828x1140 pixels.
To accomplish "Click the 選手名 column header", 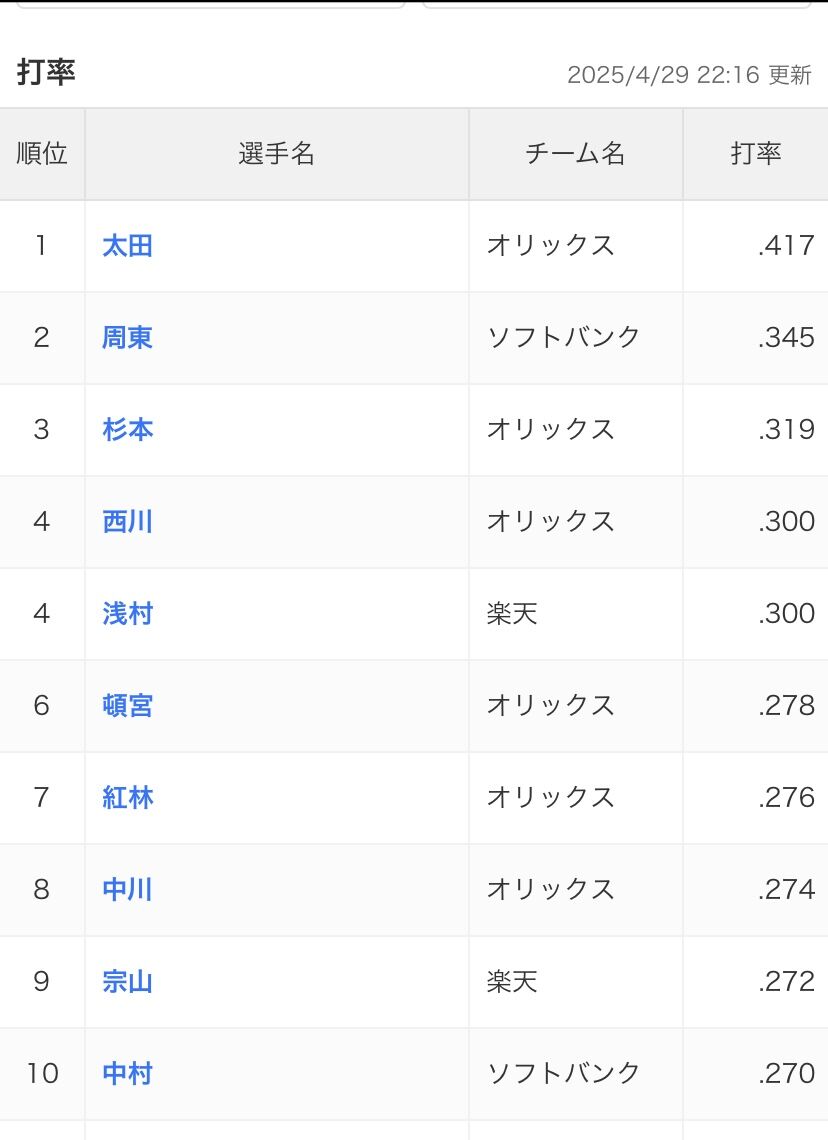I will pos(276,154).
